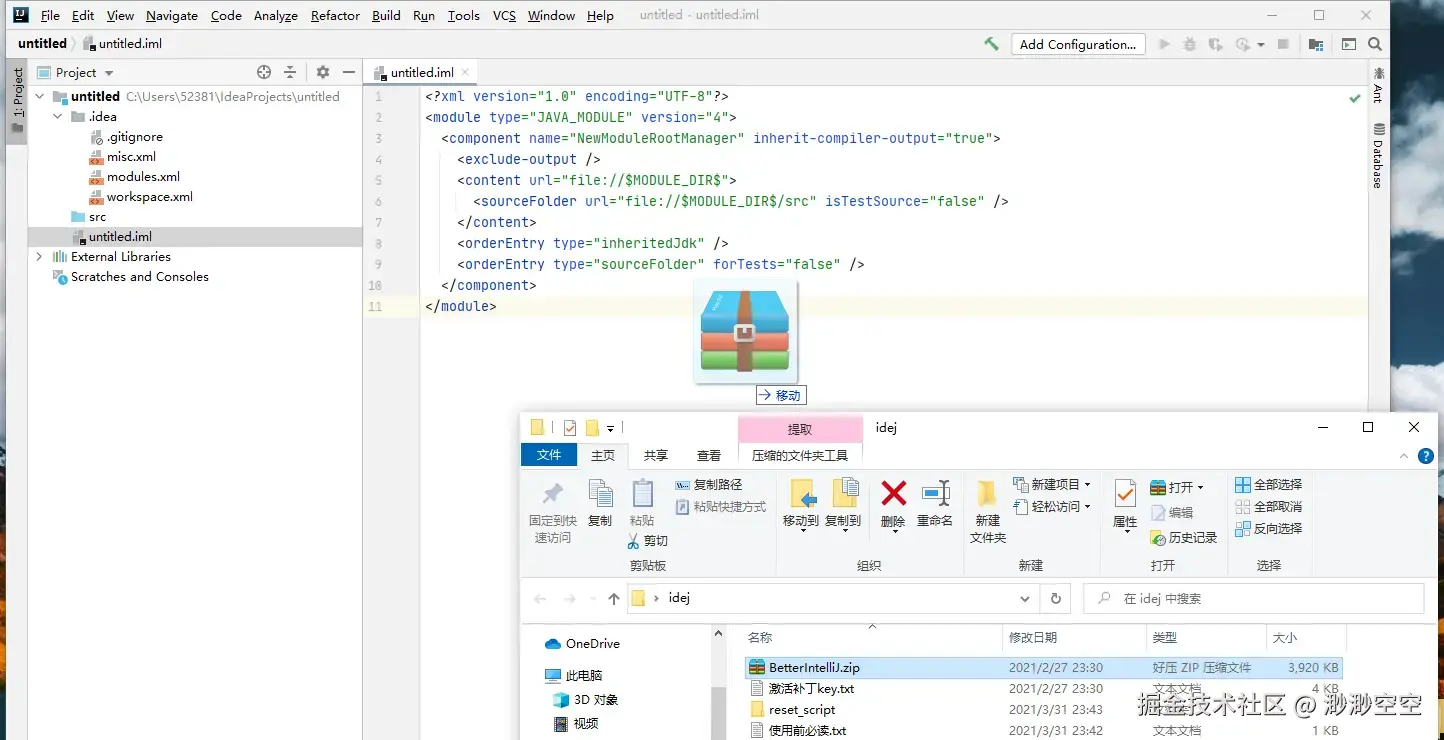Click Explorer 删除 red X icon
This screenshot has height=740, width=1444.
coord(893,503)
